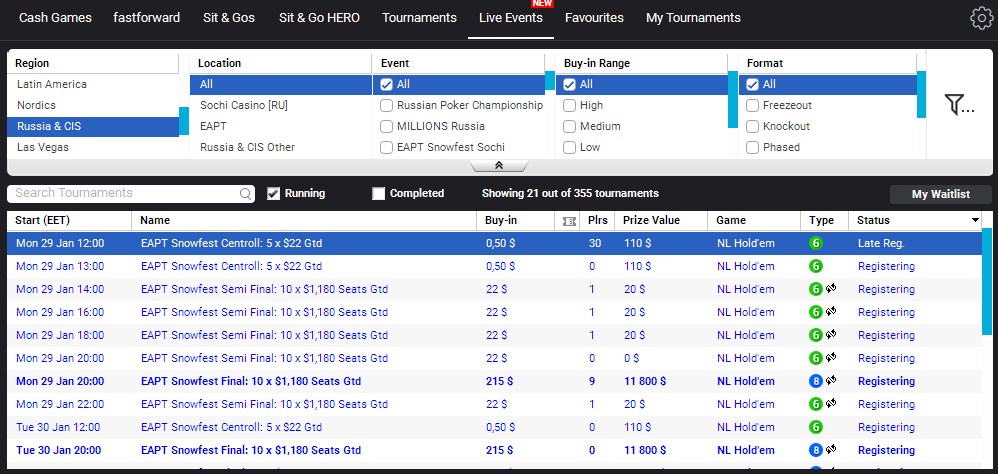Open the Favourites tab
The image size is (998, 474).
point(594,18)
